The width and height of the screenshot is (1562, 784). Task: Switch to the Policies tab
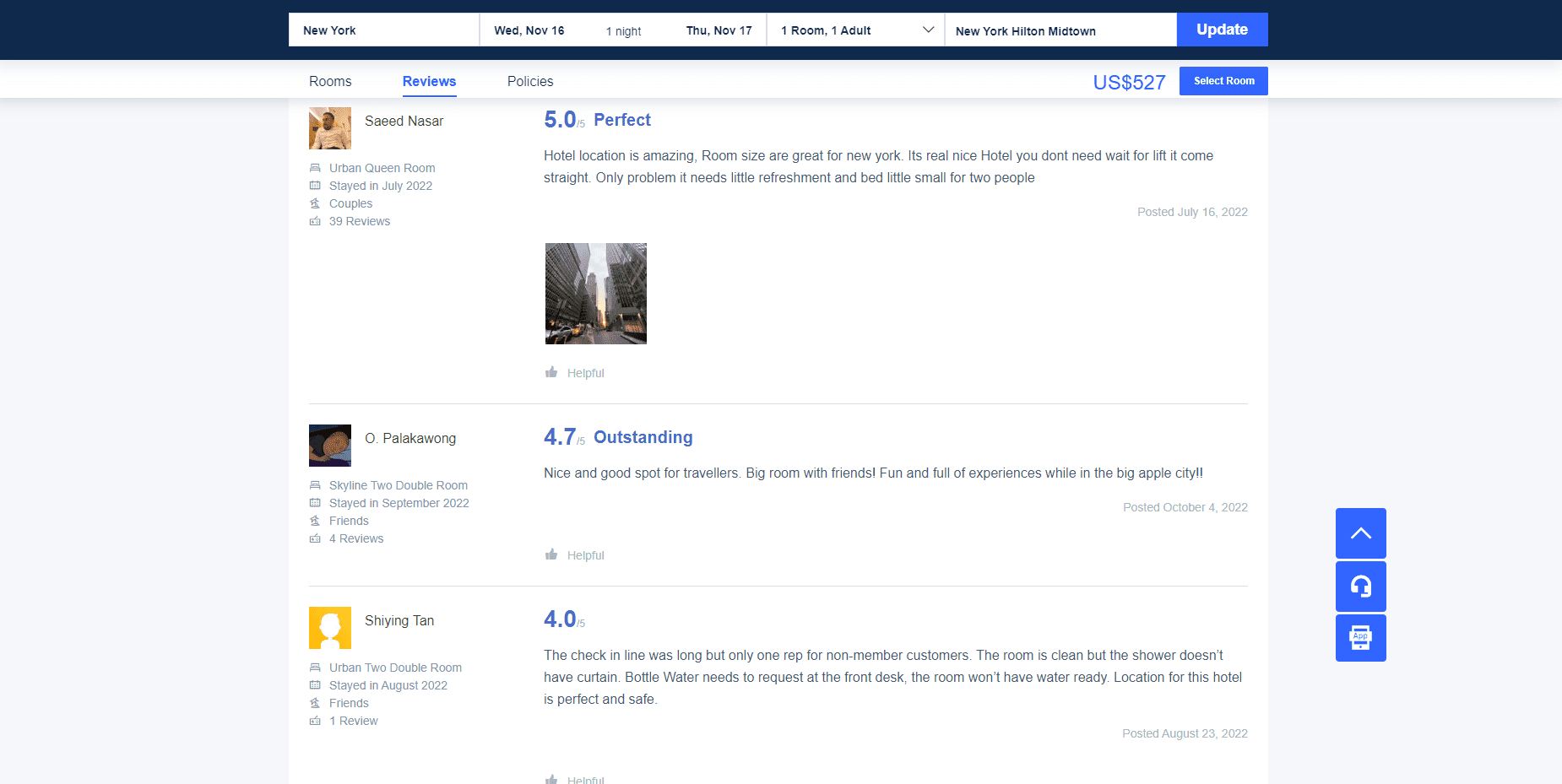(529, 81)
